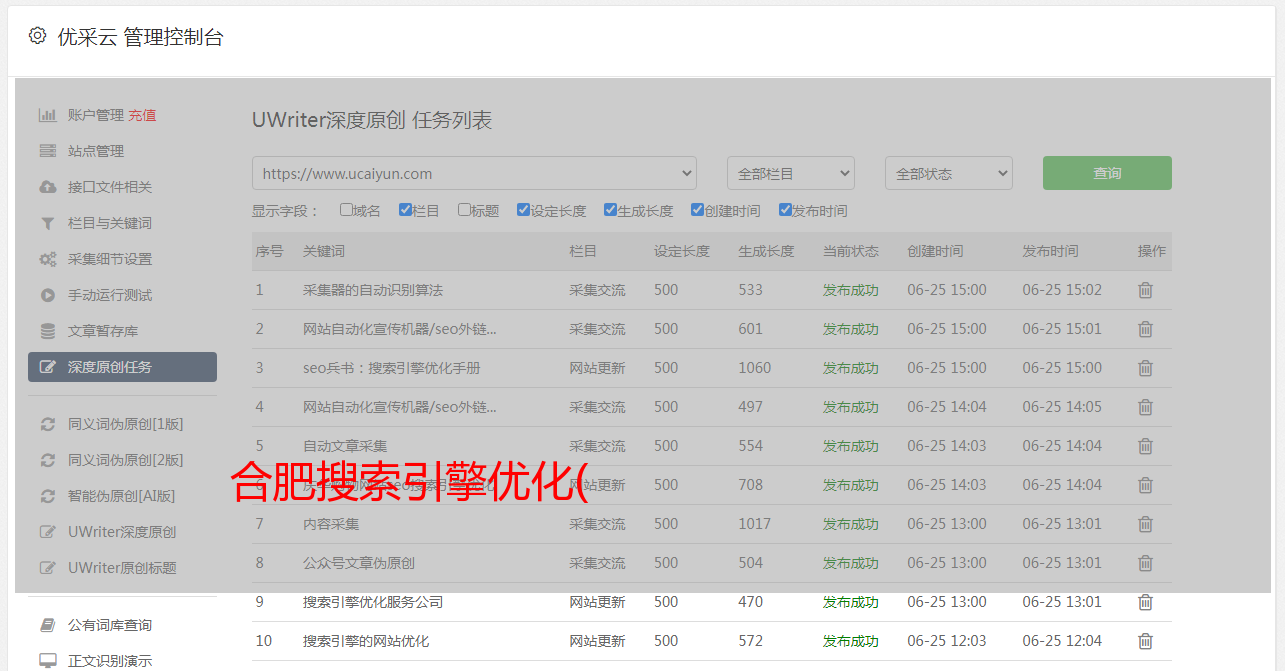
Task: Click the green 查询 button
Action: [x=1107, y=173]
